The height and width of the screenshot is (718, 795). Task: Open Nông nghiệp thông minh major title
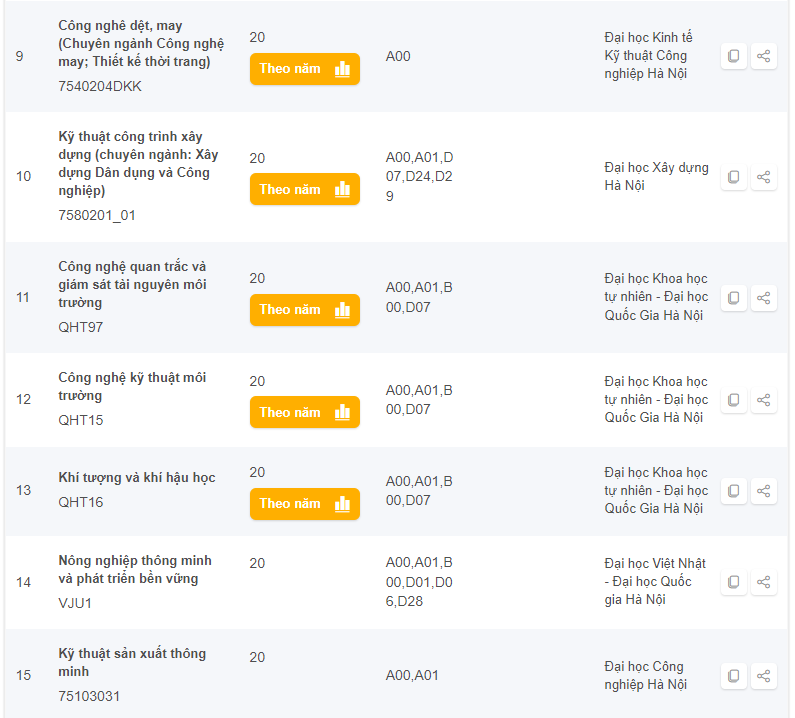135,569
